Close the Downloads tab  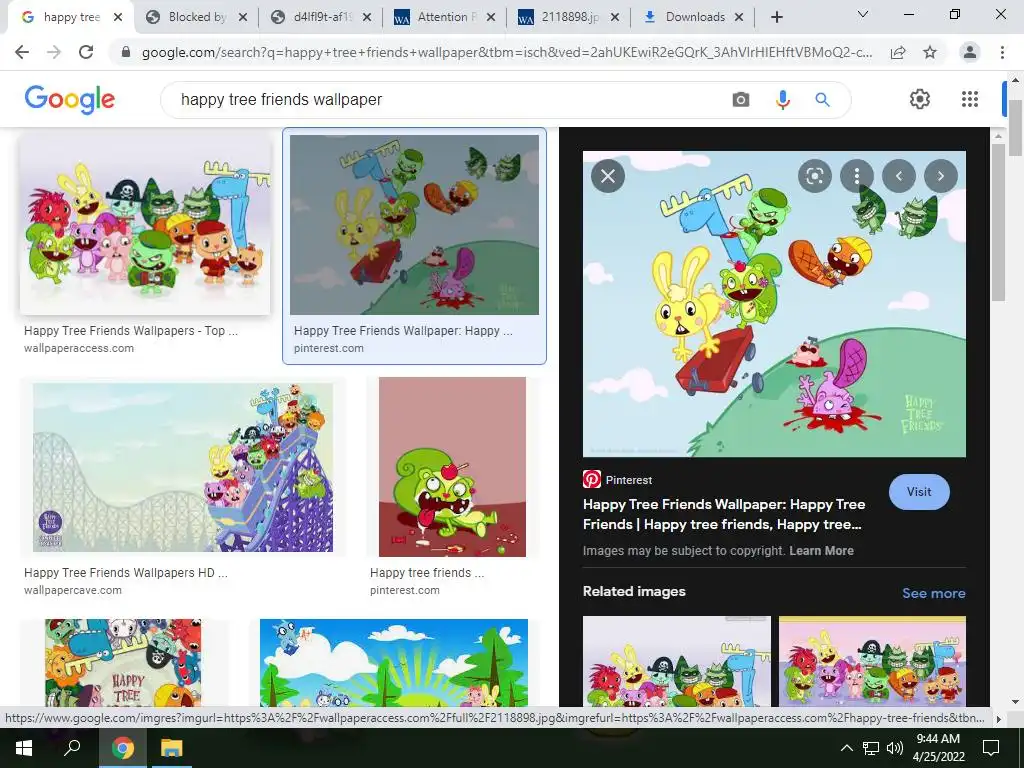pos(739,18)
